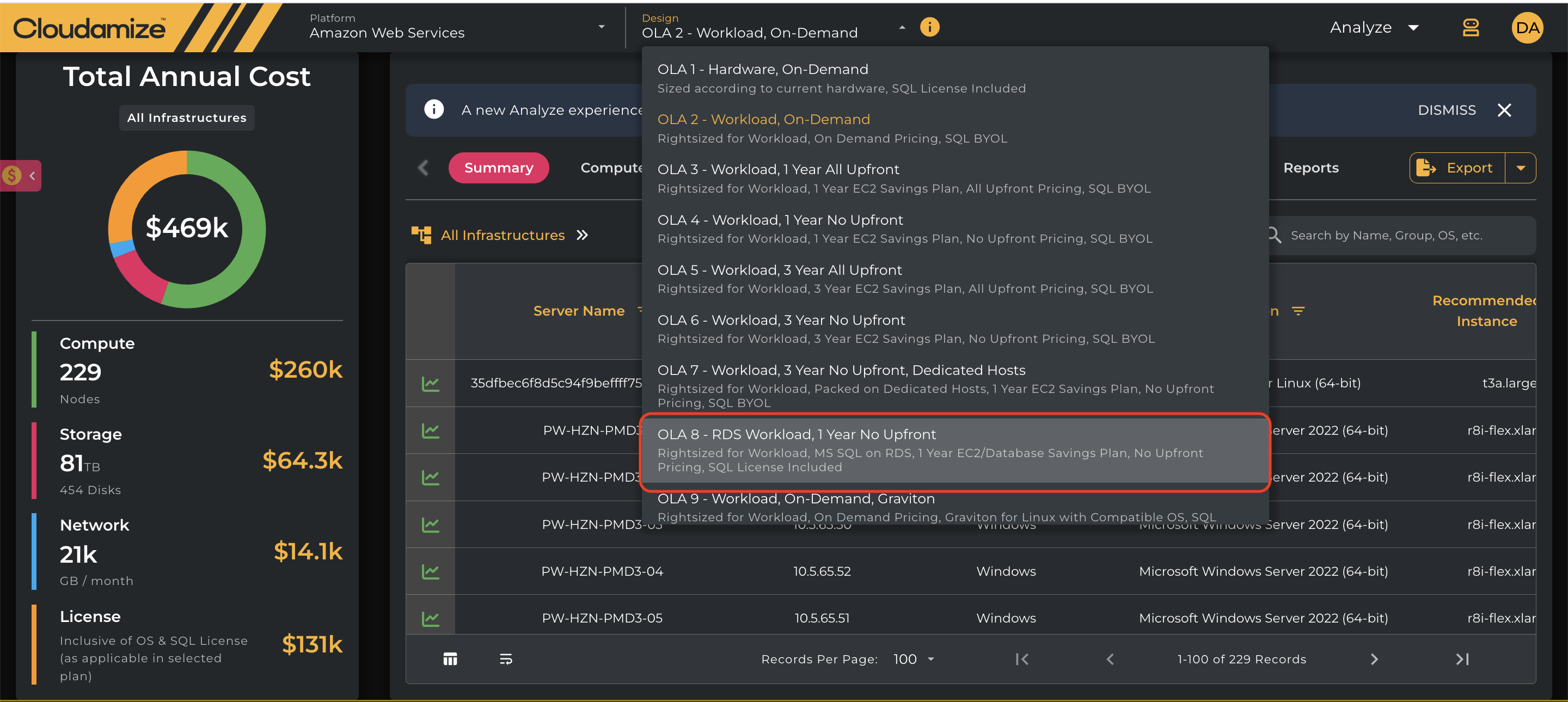Pick OLA 5 - Workload, 3 Year All Upfront
Image resolution: width=1568 pixels, height=702 pixels.
tap(955, 279)
